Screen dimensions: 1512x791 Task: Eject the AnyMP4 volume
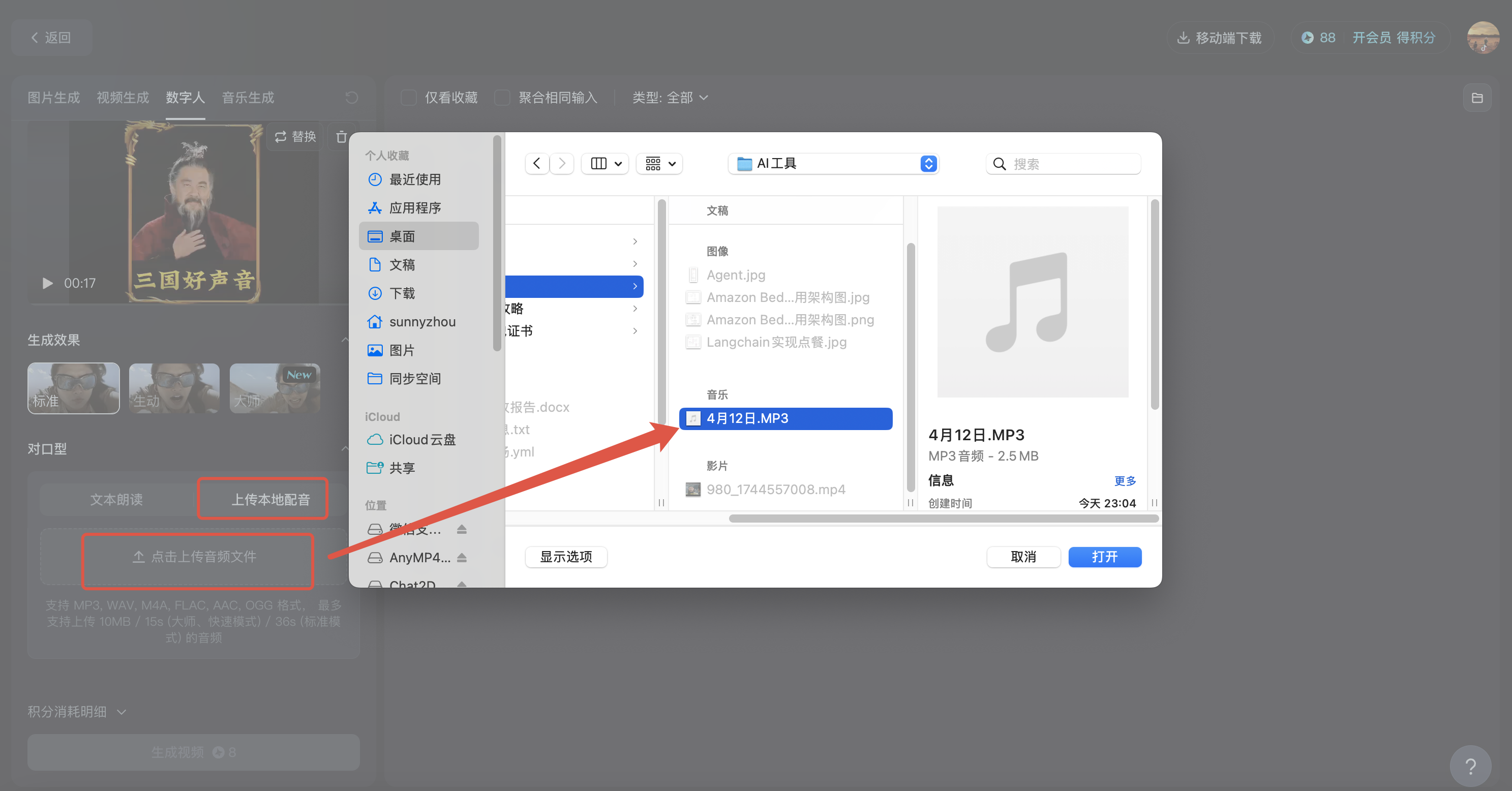462,558
